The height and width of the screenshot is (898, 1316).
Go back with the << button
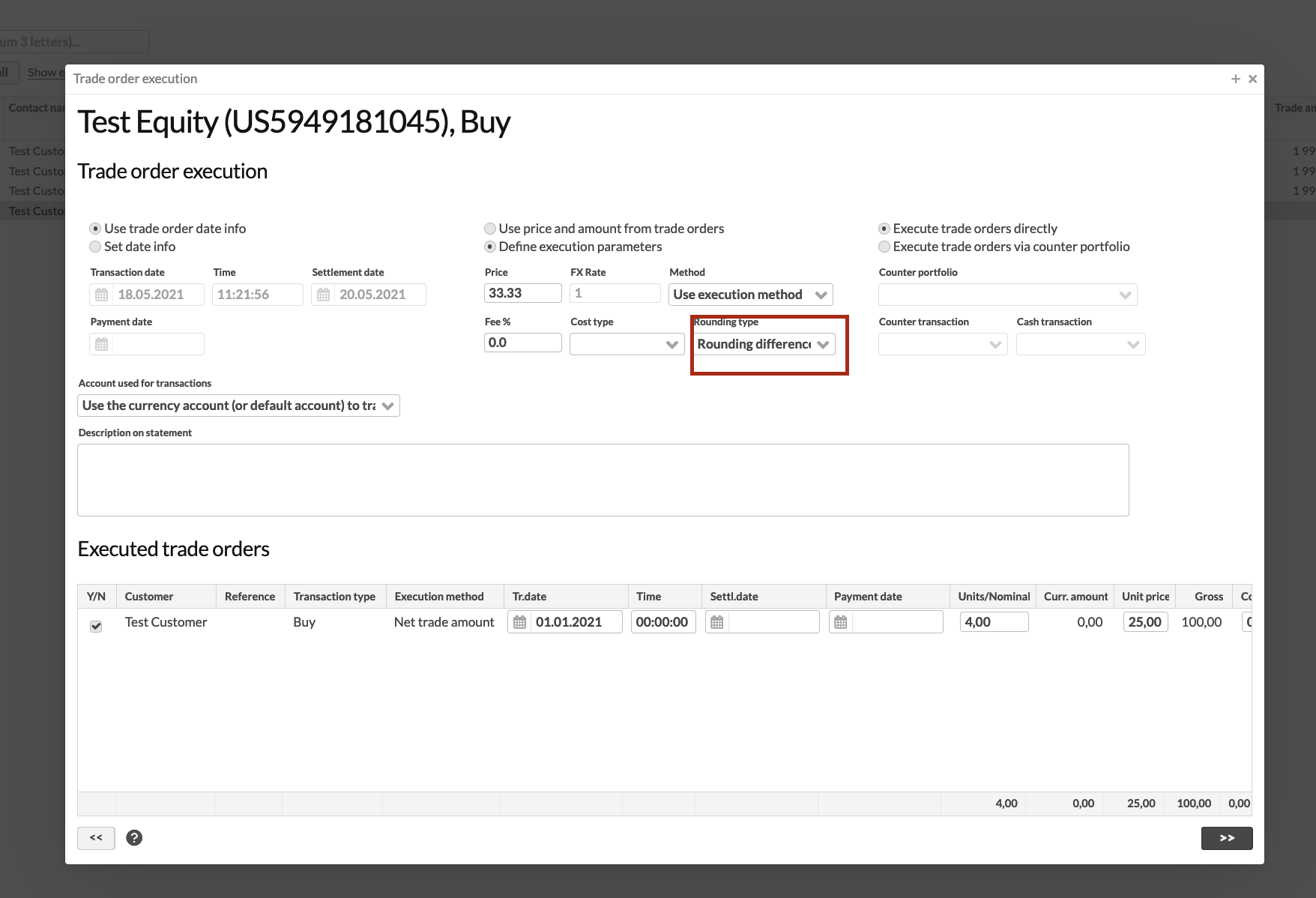pyautogui.click(x=96, y=838)
